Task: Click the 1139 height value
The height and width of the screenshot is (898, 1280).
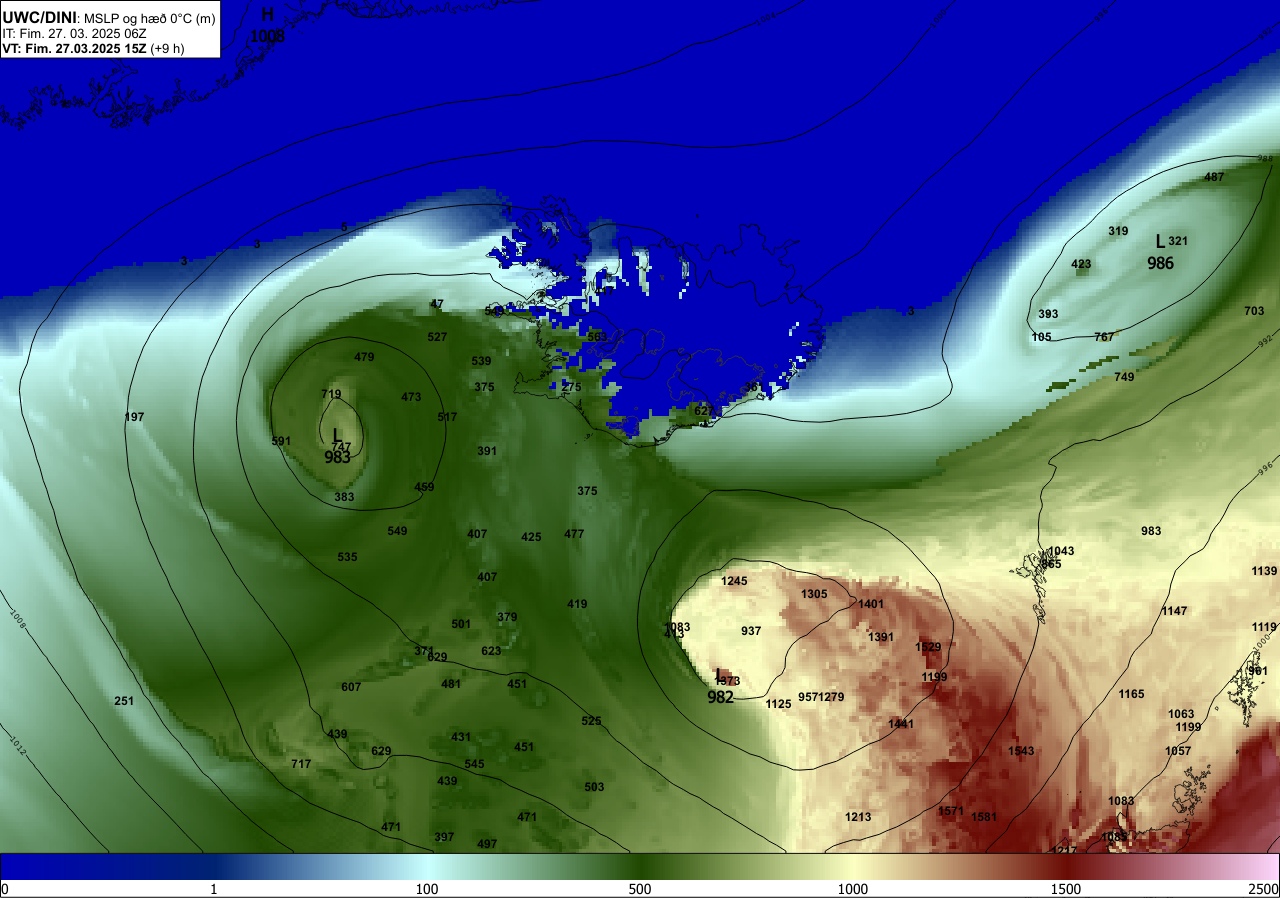Action: click(x=1264, y=571)
